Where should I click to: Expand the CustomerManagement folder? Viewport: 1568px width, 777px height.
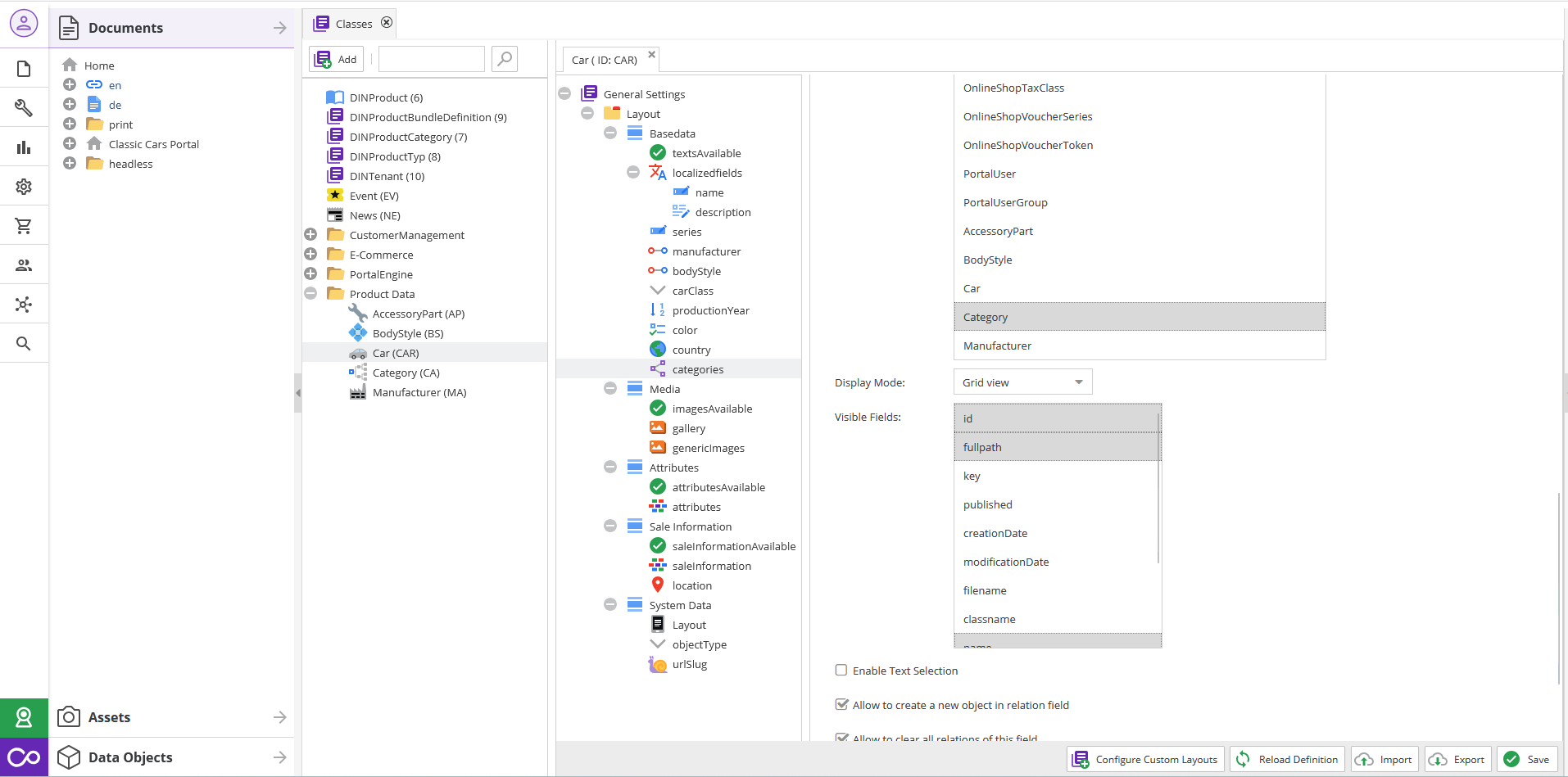(x=310, y=235)
